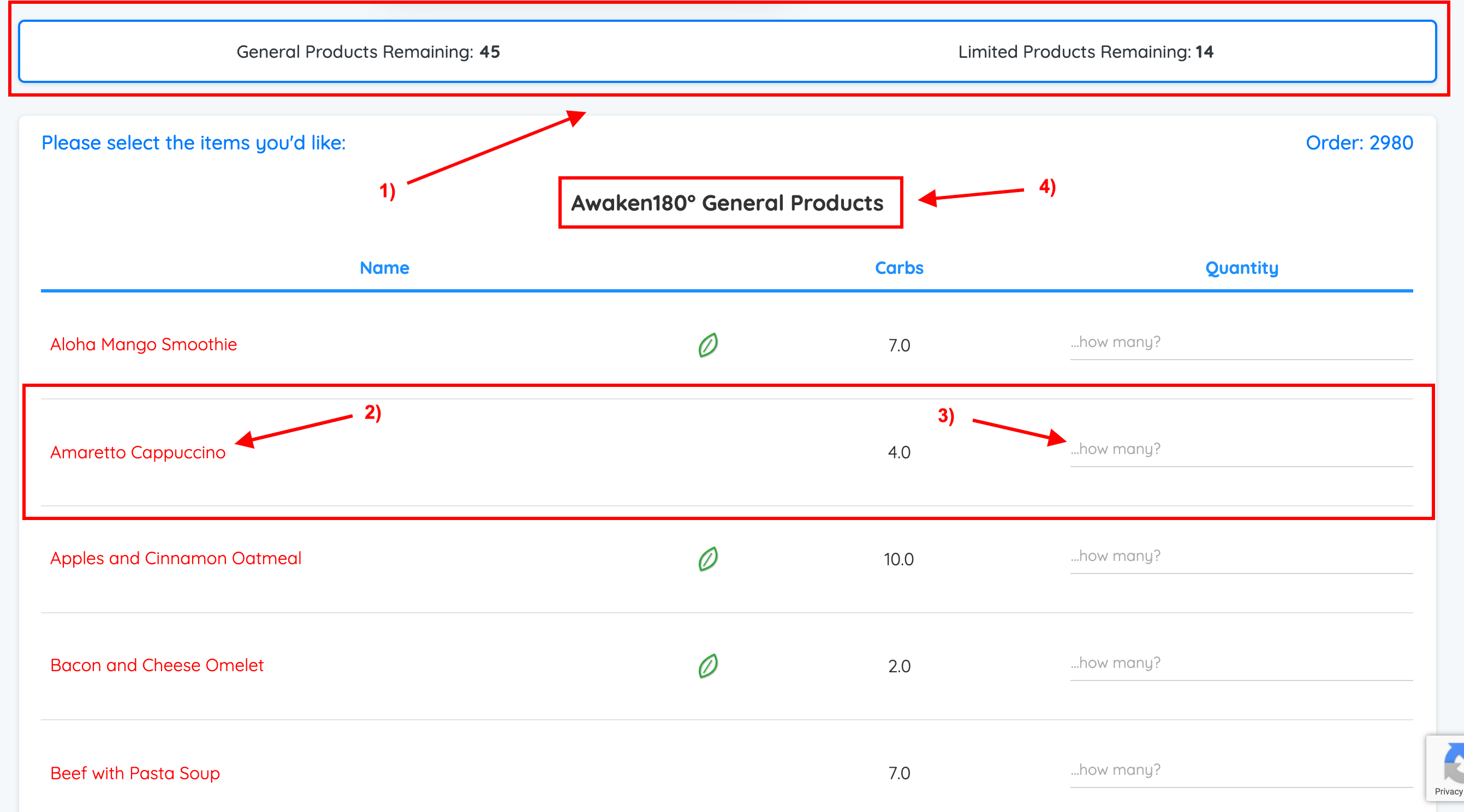Click the Beef with Pasta Soup name
Image resolution: width=1464 pixels, height=812 pixels.
click(x=135, y=773)
